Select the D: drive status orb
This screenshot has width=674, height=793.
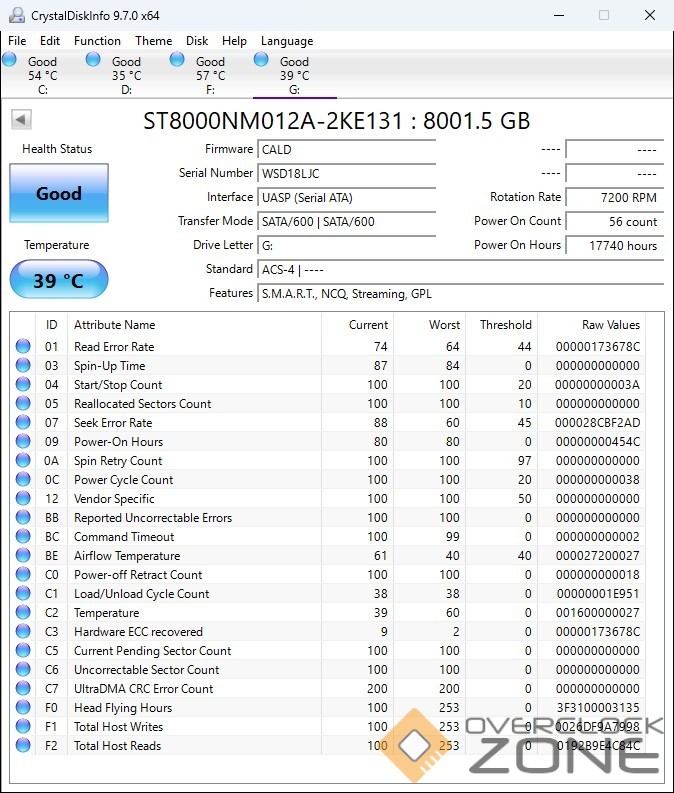click(94, 60)
